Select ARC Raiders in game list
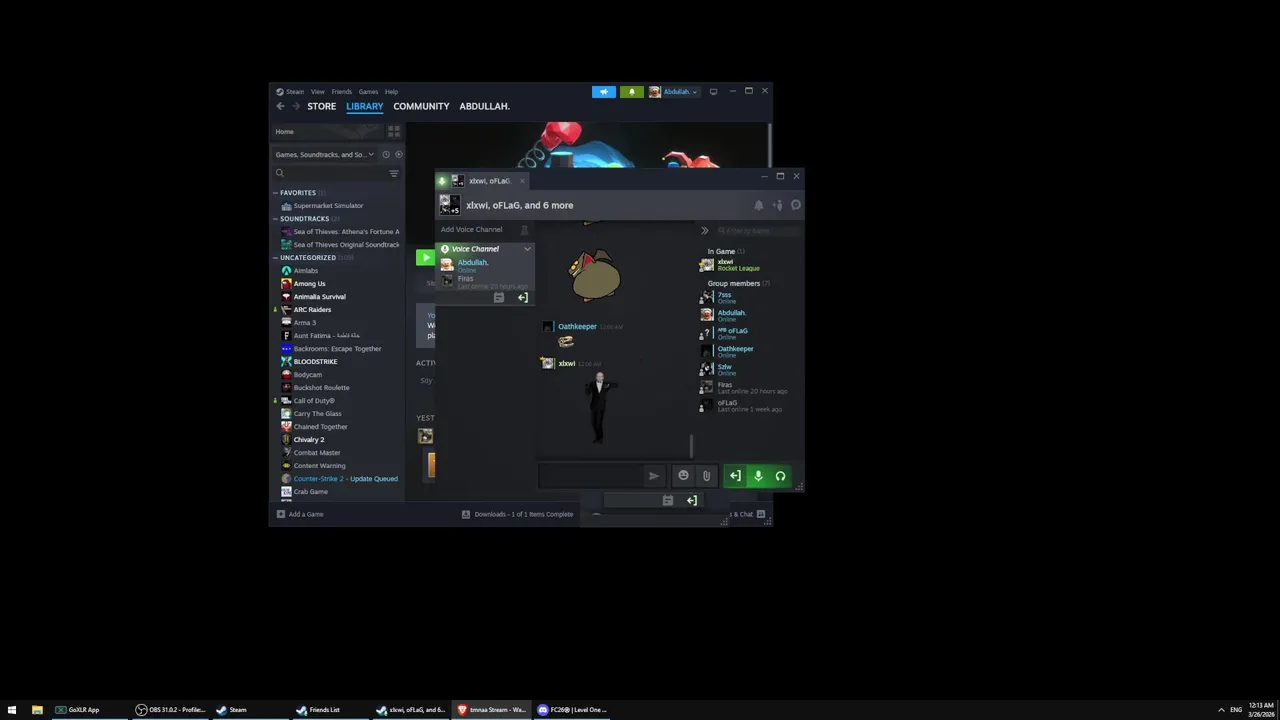Image resolution: width=1280 pixels, height=720 pixels. [x=312, y=309]
